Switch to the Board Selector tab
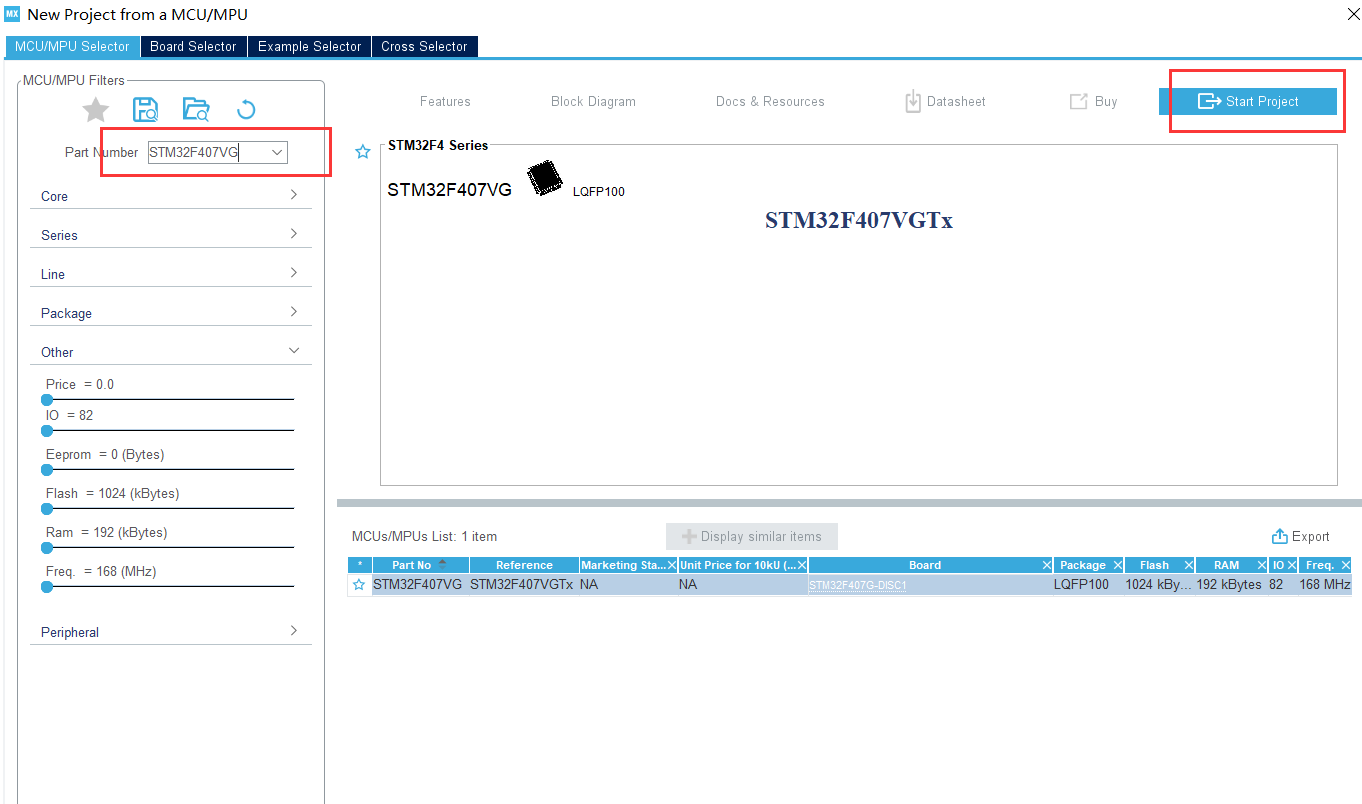This screenshot has width=1362, height=804. 193,46
